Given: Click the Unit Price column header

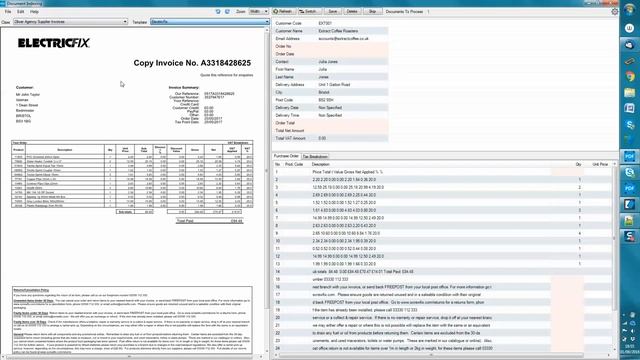Looking at the screenshot, I should pos(600,164).
